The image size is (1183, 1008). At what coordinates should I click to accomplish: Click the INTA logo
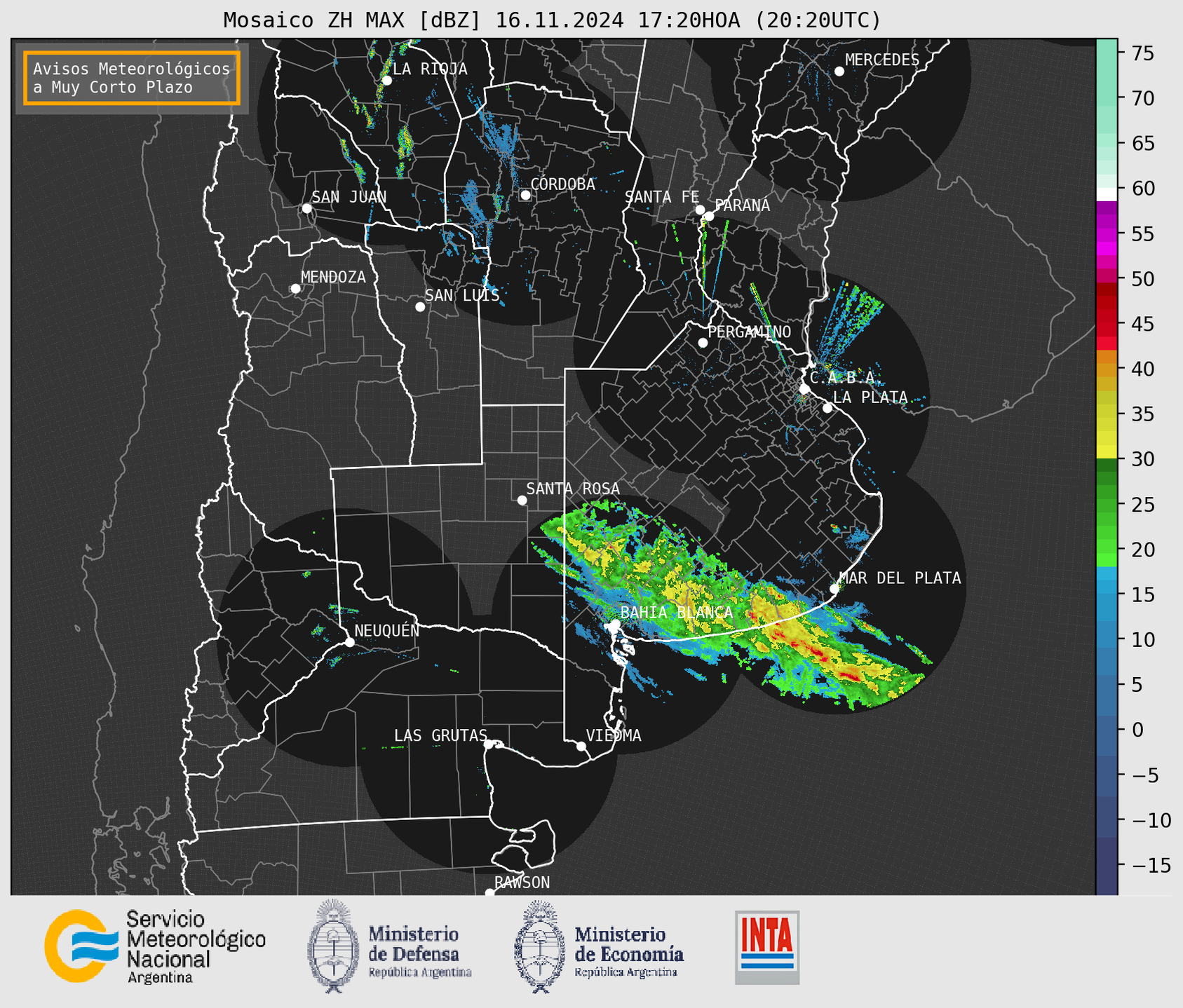[767, 947]
